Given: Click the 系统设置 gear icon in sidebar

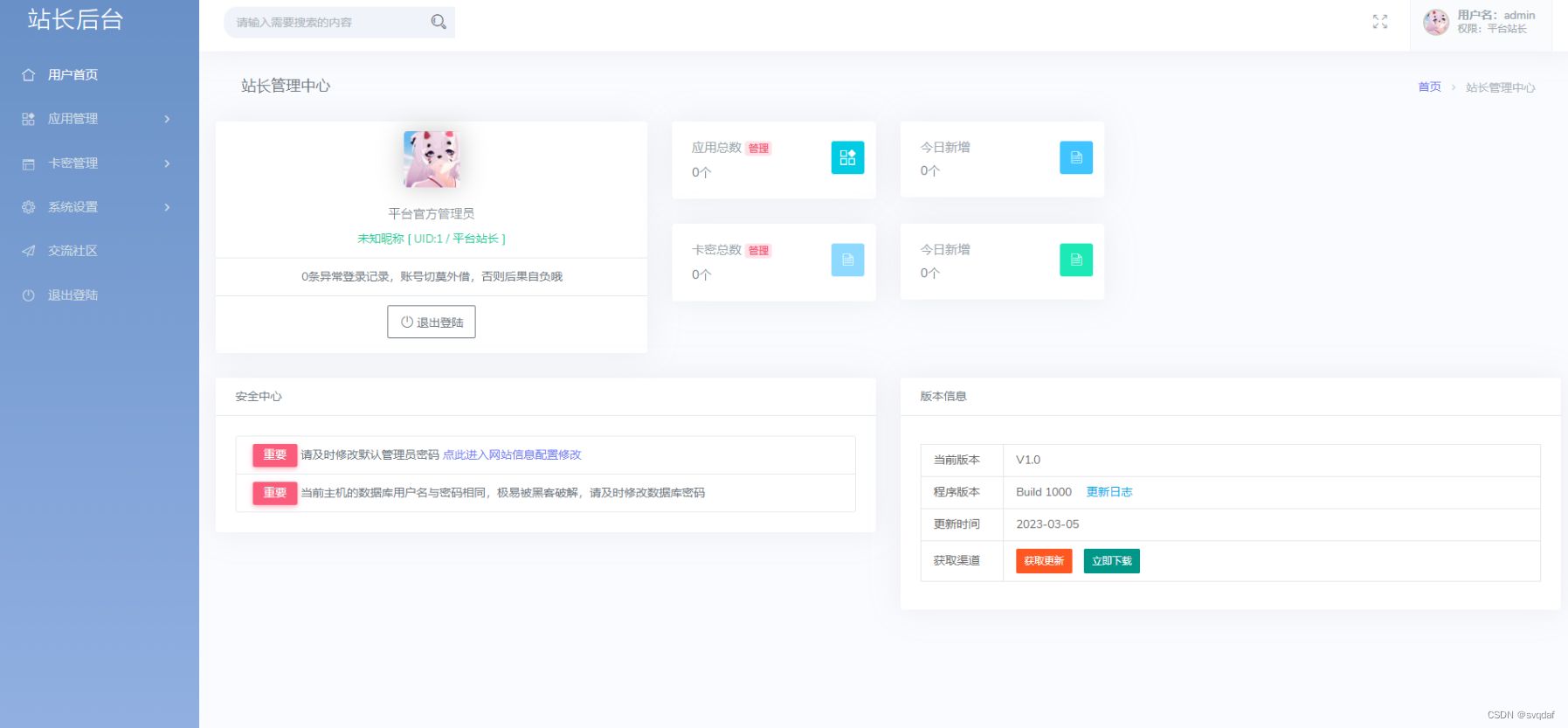Looking at the screenshot, I should click(28, 207).
